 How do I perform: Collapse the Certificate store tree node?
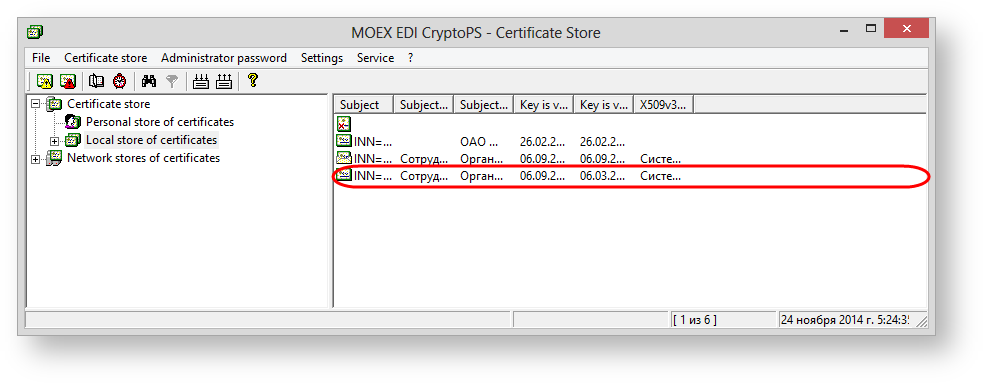tap(36, 104)
